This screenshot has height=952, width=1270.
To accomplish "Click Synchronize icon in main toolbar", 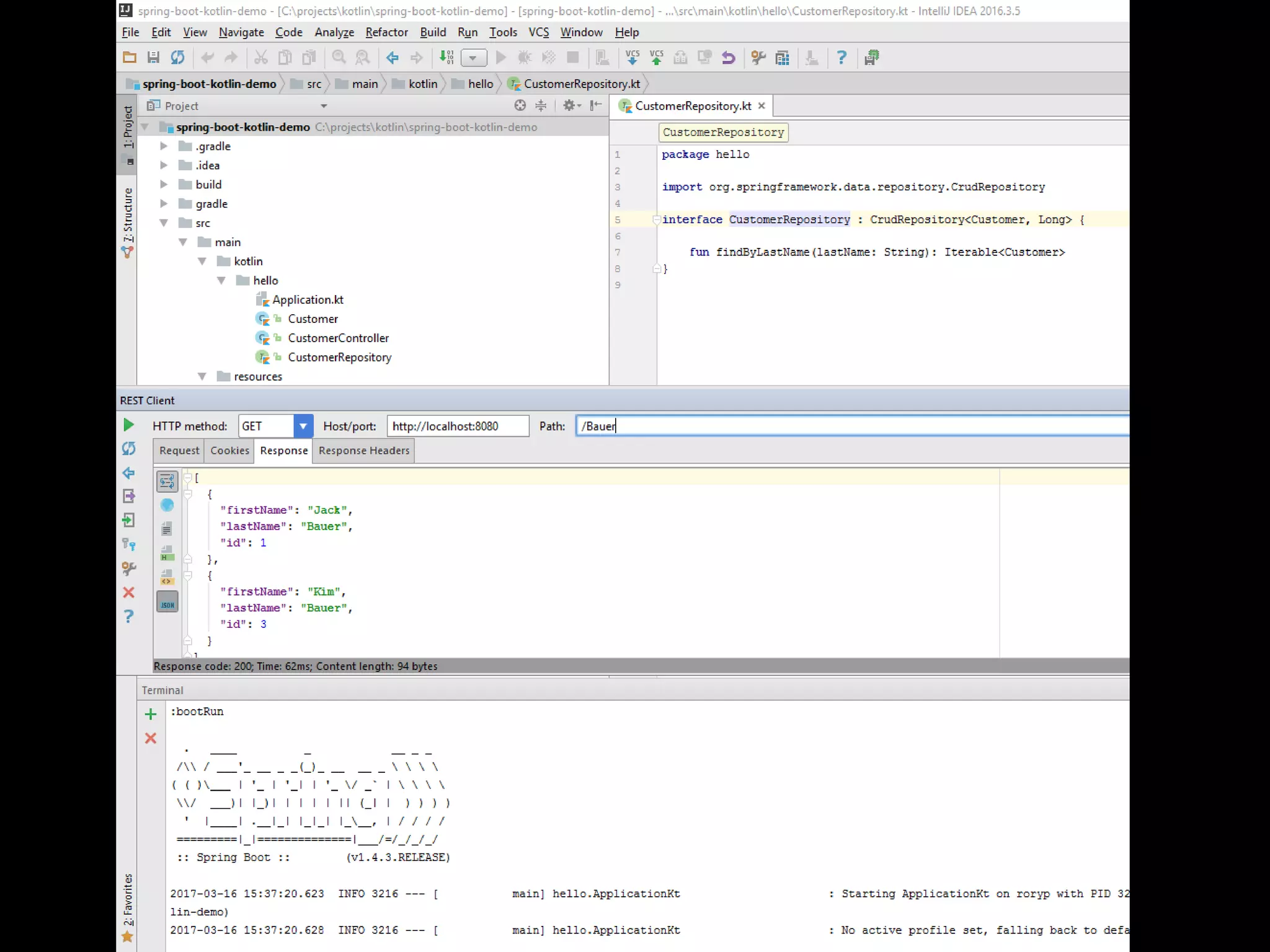I will point(177,58).
